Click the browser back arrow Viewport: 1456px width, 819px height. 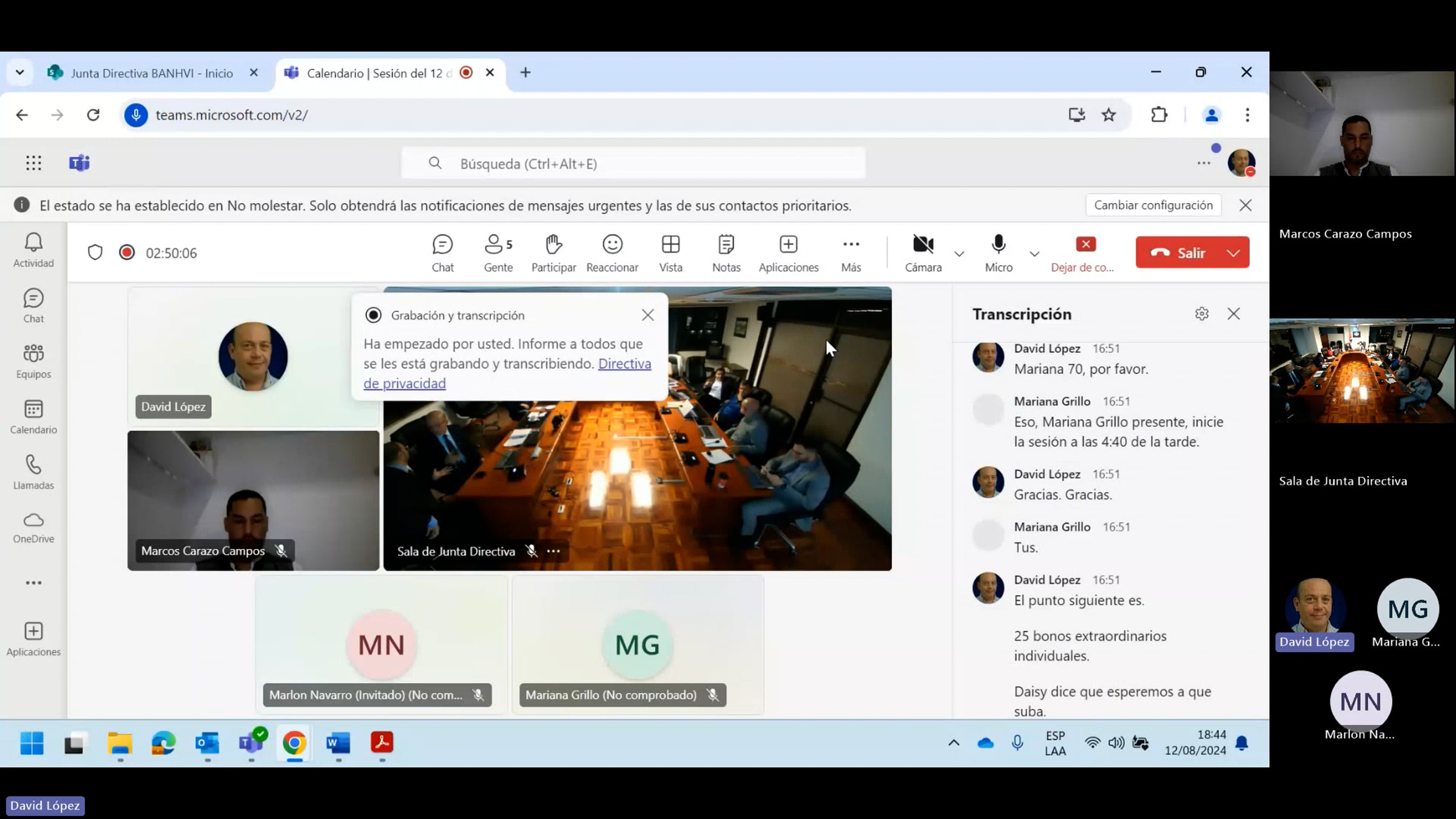[x=22, y=115]
